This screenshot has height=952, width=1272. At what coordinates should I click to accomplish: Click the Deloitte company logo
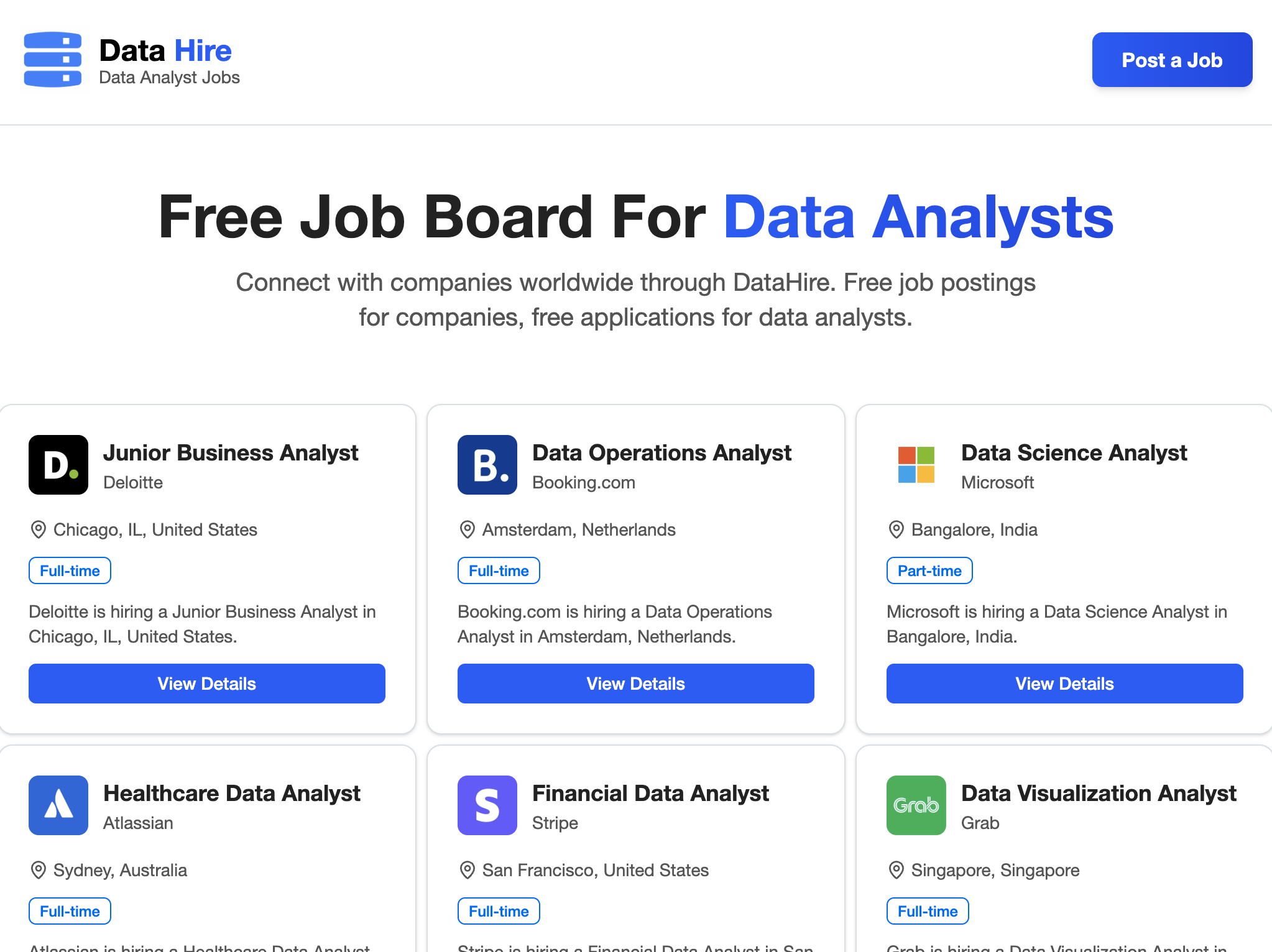tap(58, 464)
